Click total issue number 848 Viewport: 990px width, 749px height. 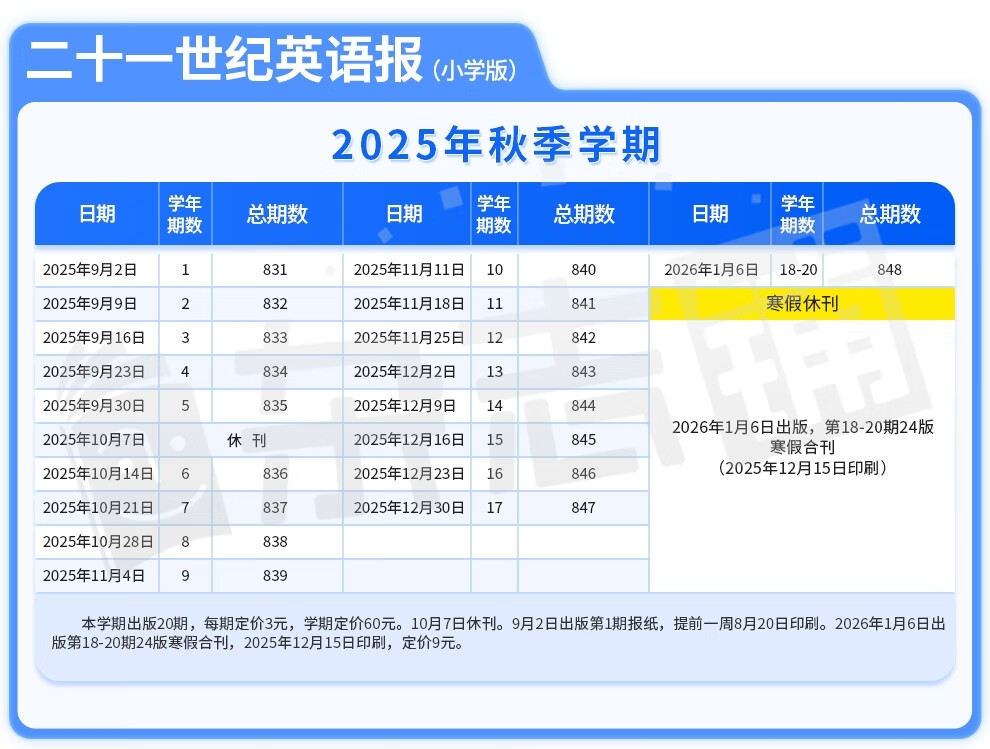[889, 270]
